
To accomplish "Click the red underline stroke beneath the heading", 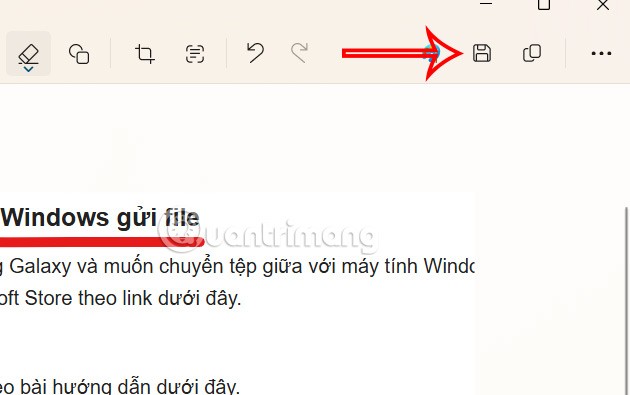I will 102,242.
